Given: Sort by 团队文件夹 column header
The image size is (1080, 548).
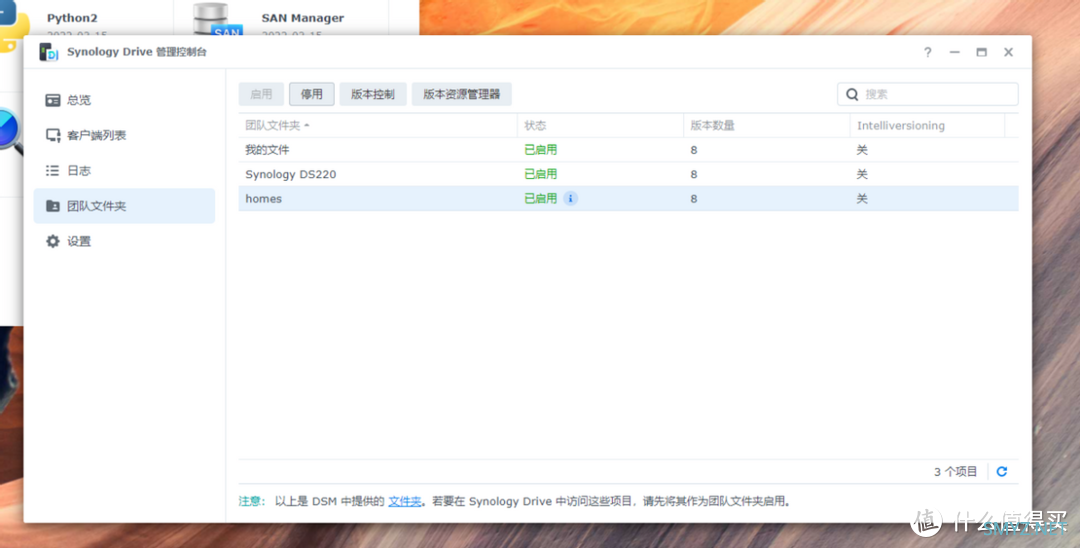Looking at the screenshot, I should 377,125.
